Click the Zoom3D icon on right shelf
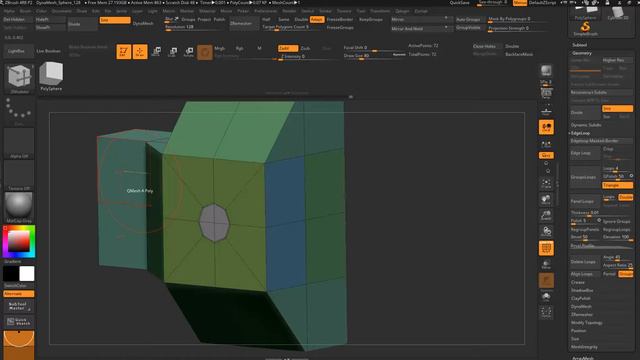The height and width of the screenshot is (360, 640). click(x=546, y=216)
